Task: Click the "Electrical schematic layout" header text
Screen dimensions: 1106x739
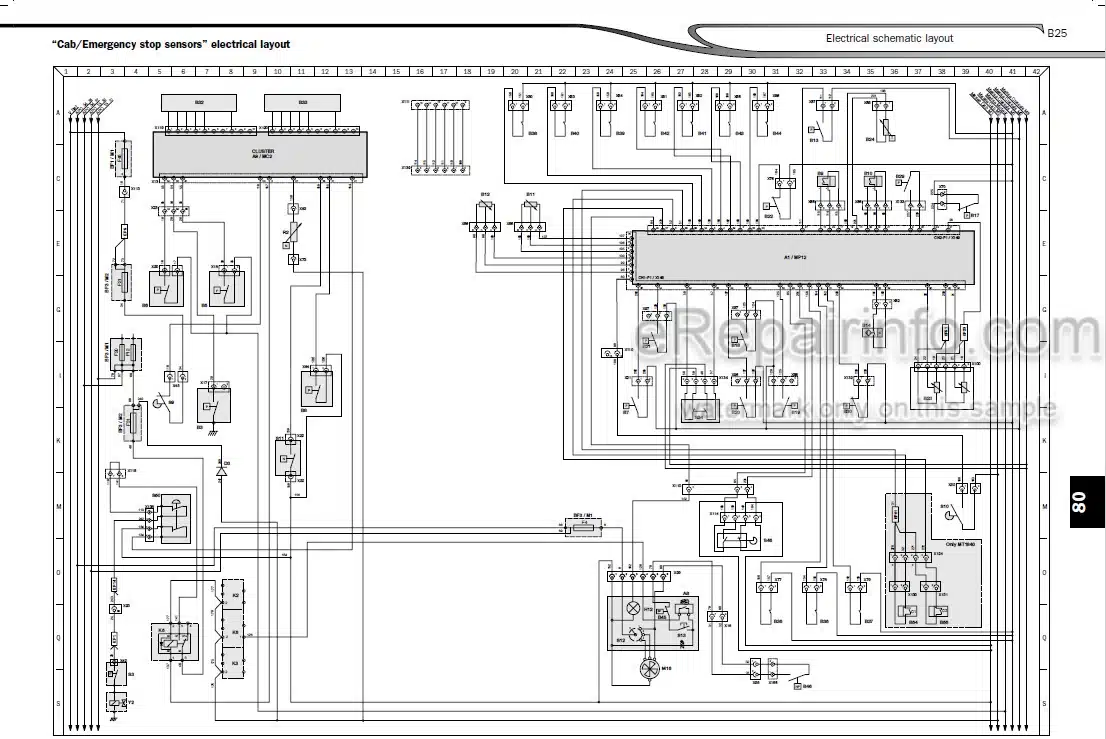Action: tap(889, 38)
